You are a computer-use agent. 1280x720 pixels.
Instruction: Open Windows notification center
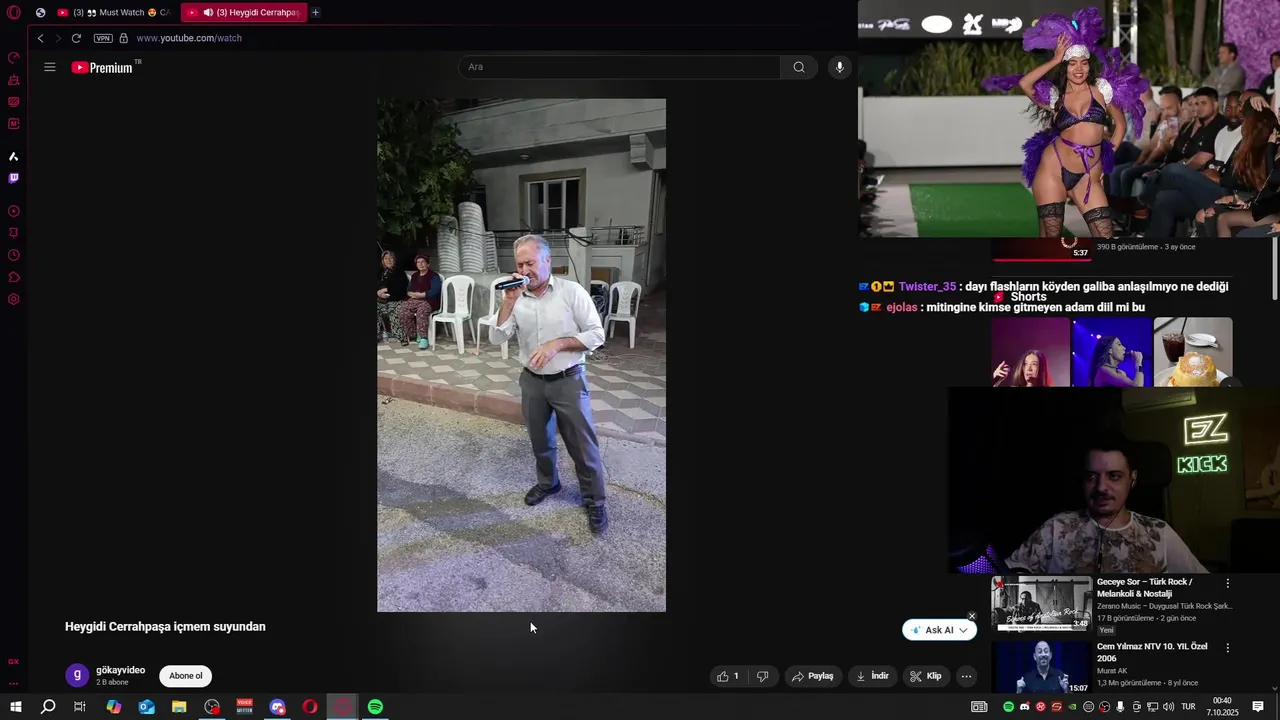[x=1258, y=707]
